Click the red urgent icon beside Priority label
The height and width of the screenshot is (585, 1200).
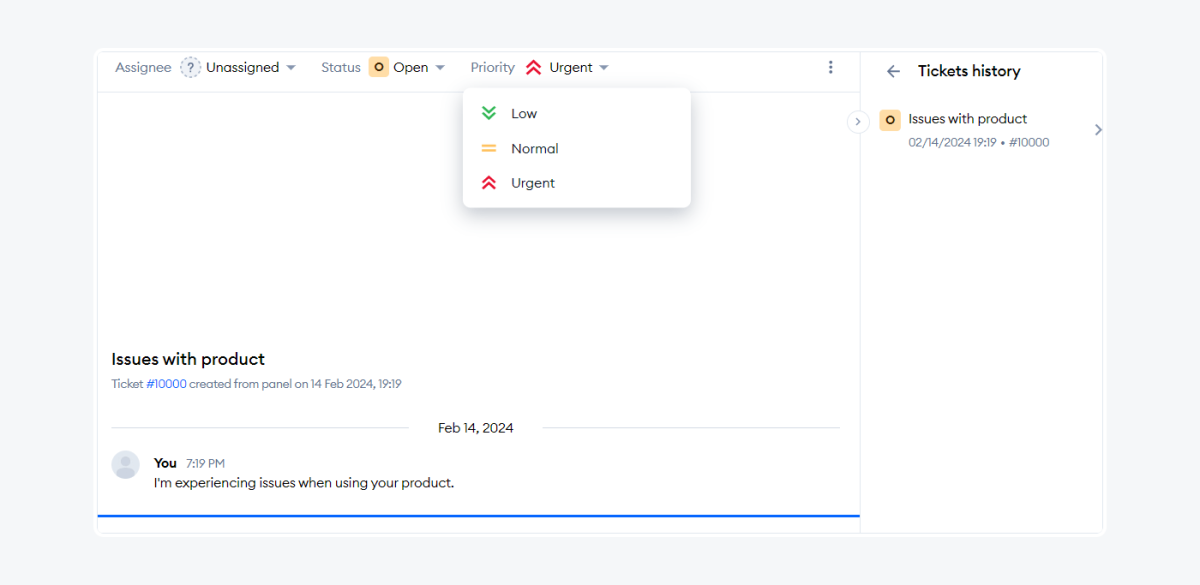point(534,67)
